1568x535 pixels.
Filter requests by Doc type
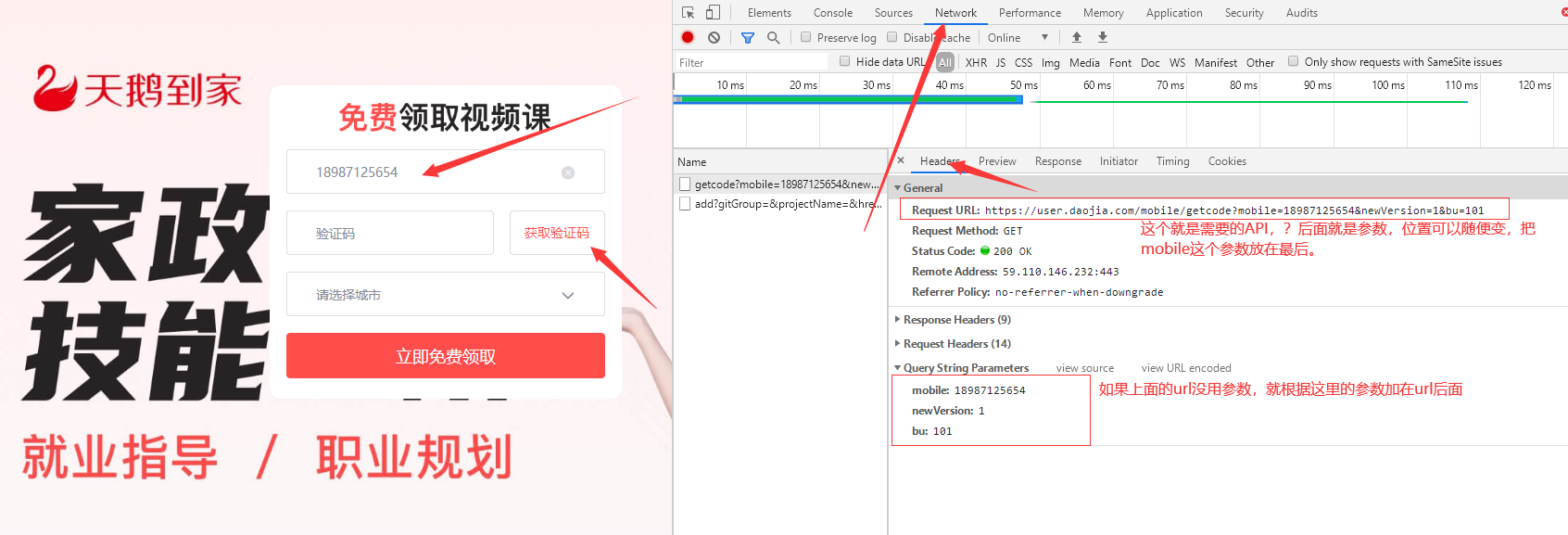pos(1150,62)
